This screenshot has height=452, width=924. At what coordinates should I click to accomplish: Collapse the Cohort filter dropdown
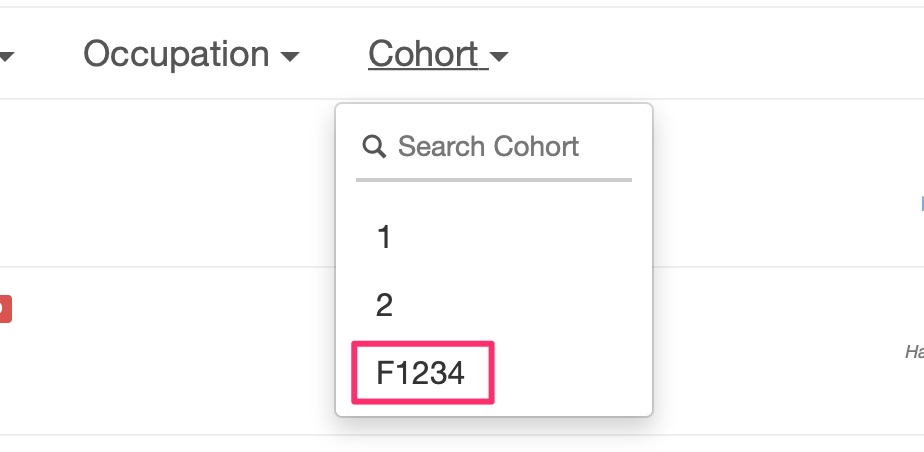(438, 54)
